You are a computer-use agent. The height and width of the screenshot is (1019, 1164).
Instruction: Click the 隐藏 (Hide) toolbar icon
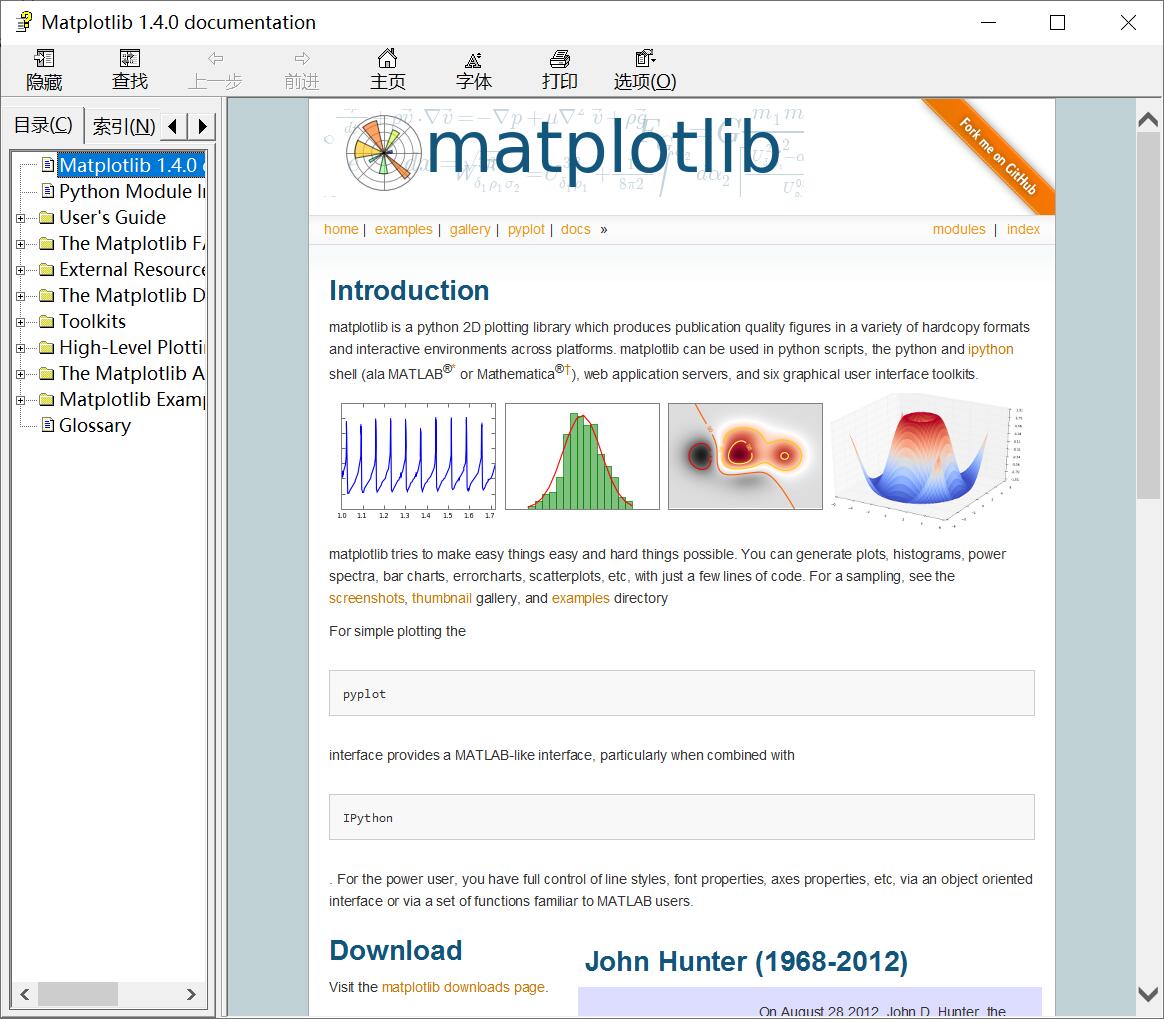43,68
